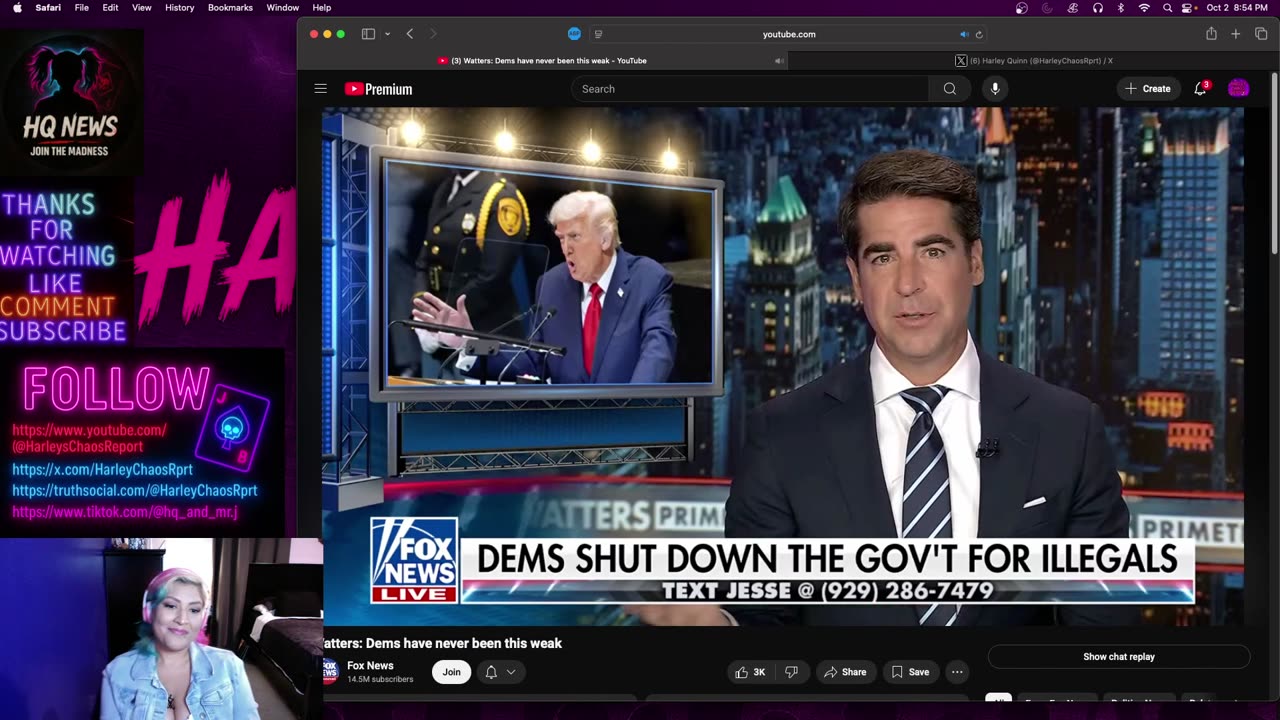Open the YouTube account avatar menu
The height and width of the screenshot is (720, 1280).
(1238, 89)
